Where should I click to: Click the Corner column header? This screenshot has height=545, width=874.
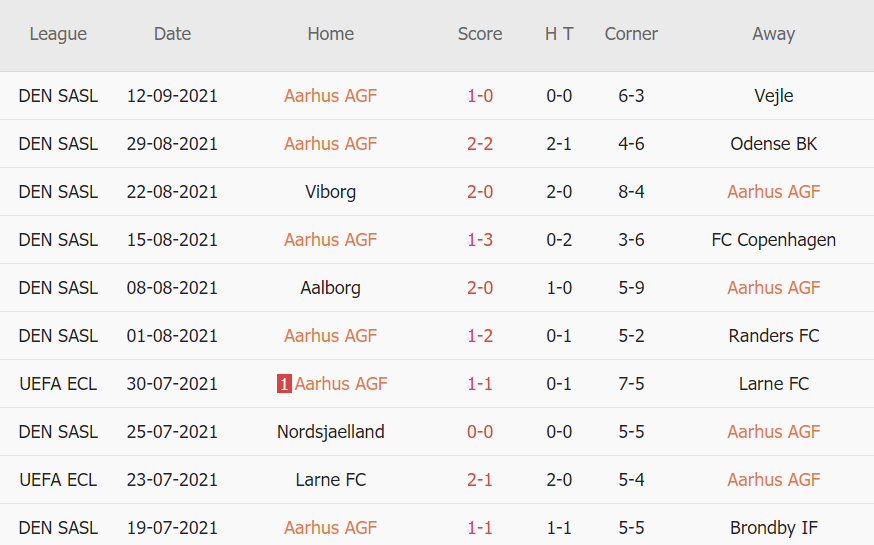click(x=631, y=34)
